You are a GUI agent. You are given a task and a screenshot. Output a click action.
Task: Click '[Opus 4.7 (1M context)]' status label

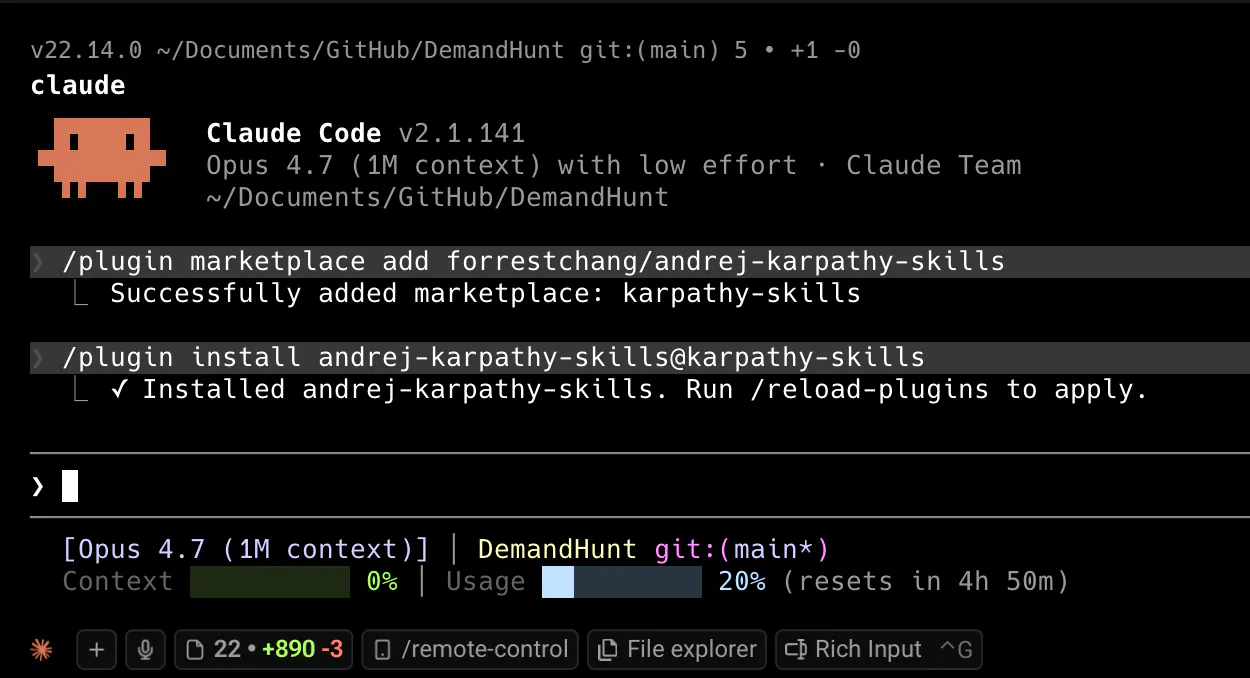tap(246, 549)
